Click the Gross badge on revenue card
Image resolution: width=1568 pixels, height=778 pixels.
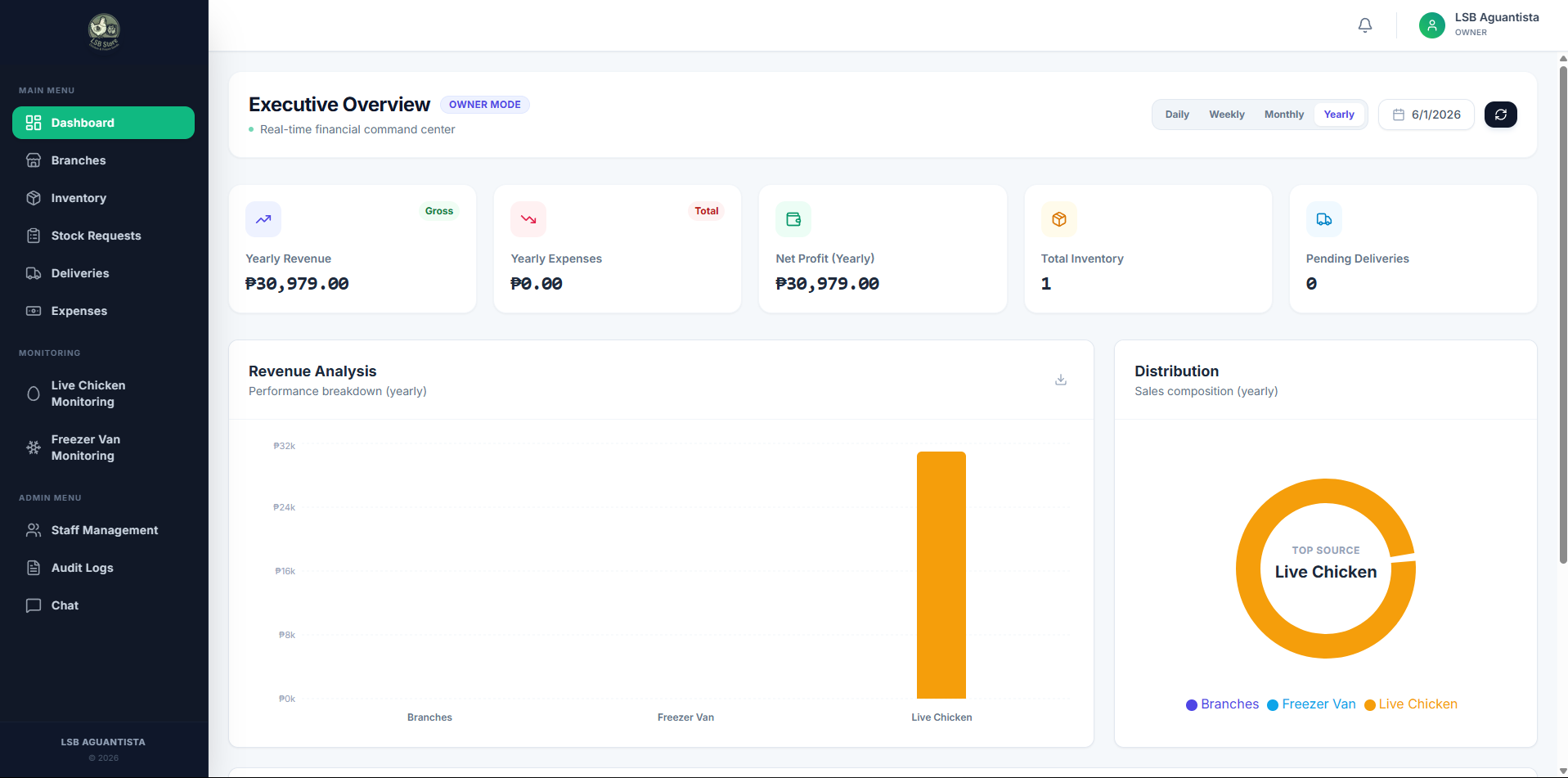pos(439,211)
